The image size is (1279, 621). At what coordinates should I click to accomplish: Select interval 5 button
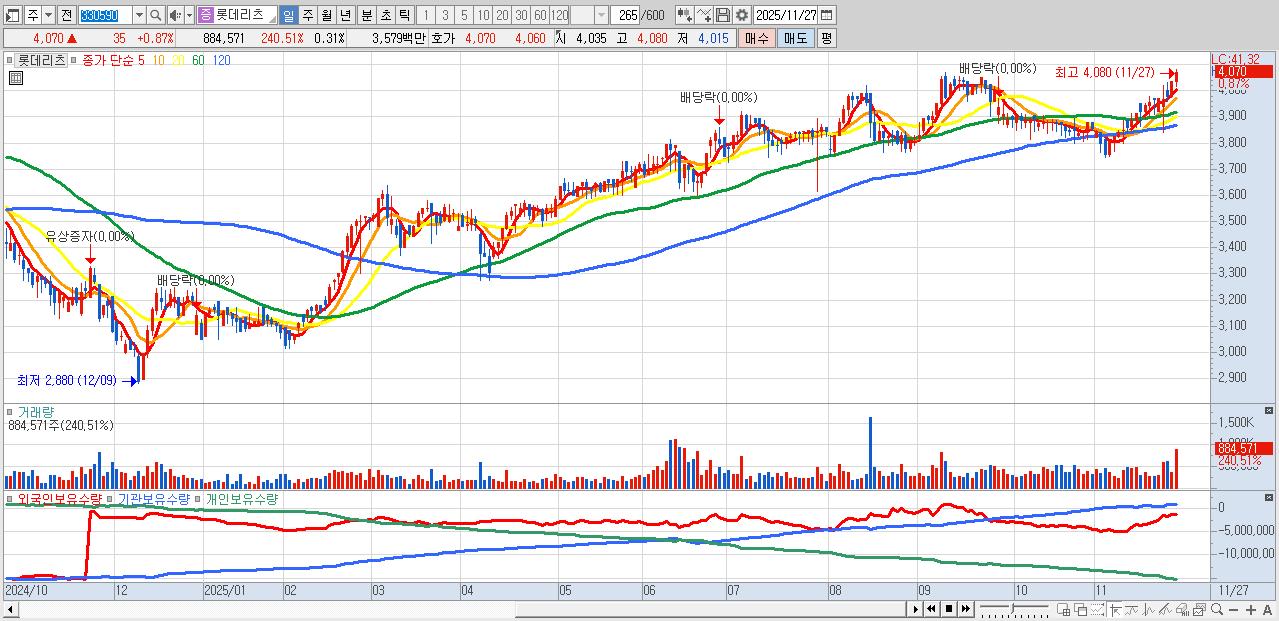coord(464,15)
